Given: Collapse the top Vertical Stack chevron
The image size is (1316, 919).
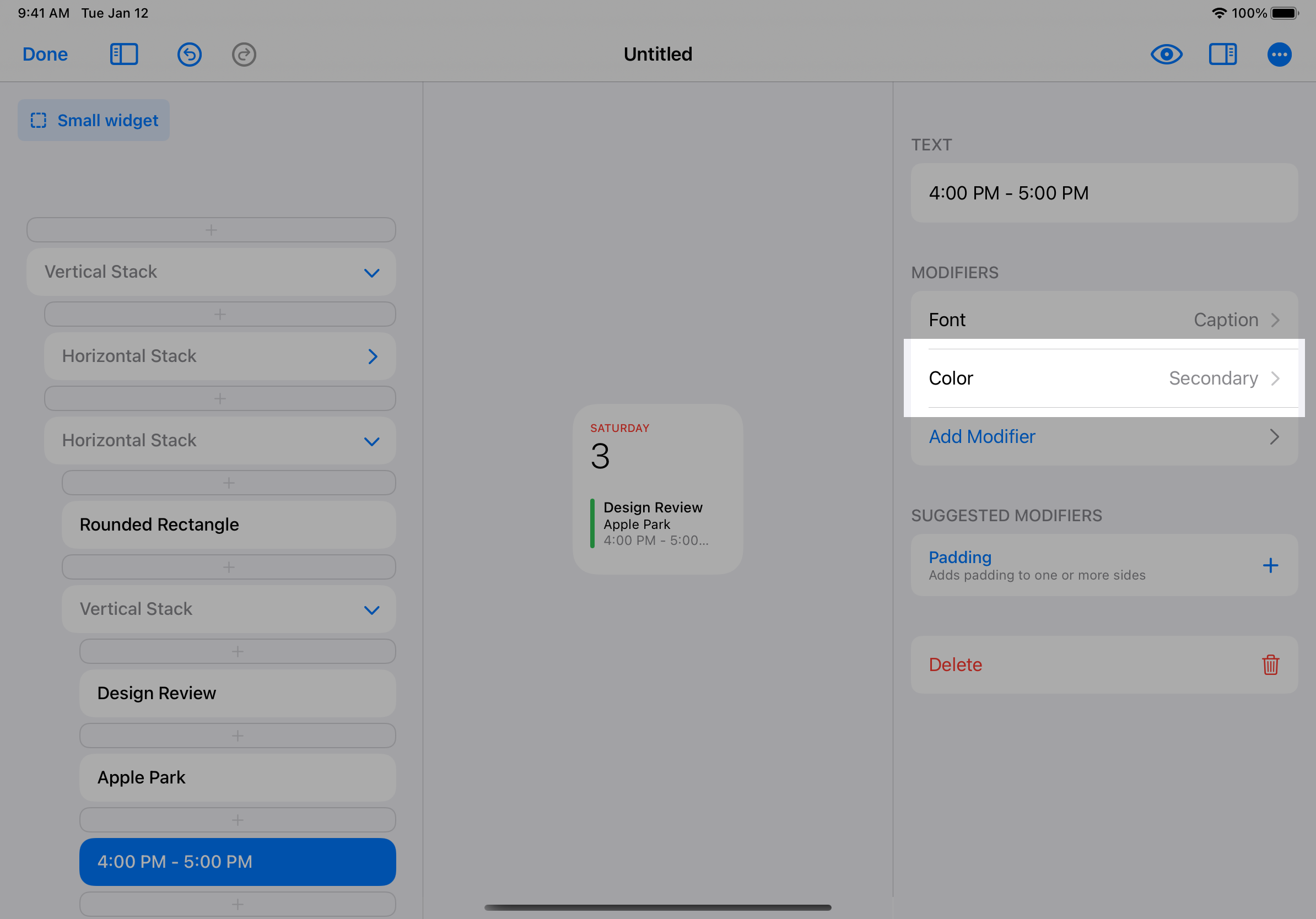Looking at the screenshot, I should [372, 273].
